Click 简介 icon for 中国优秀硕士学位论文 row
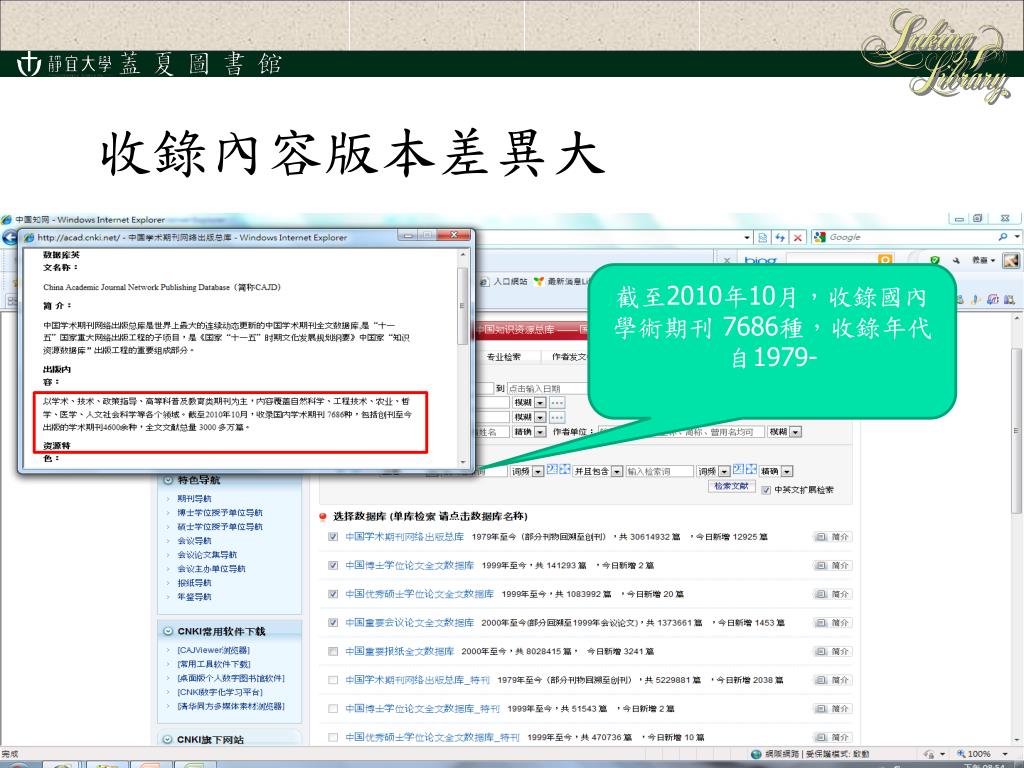 point(833,594)
